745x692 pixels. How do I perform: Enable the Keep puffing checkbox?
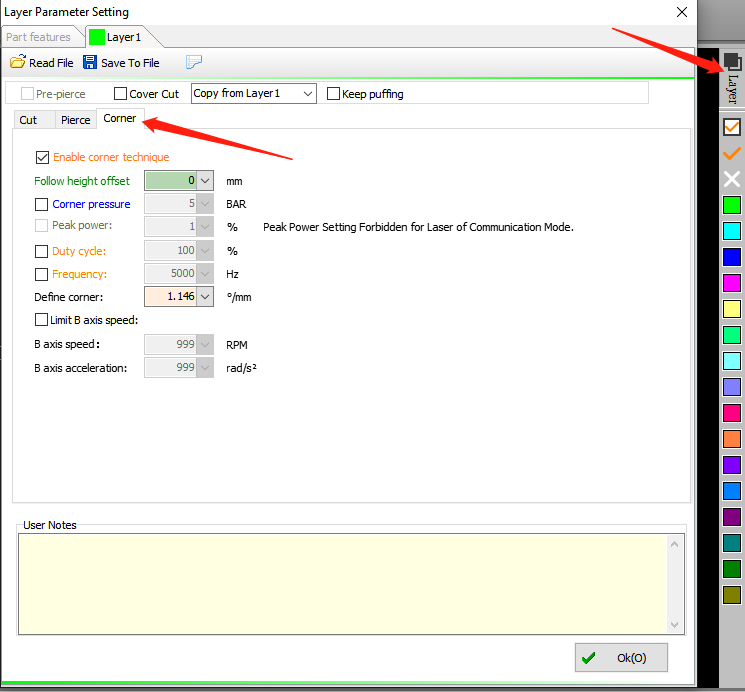click(x=334, y=94)
